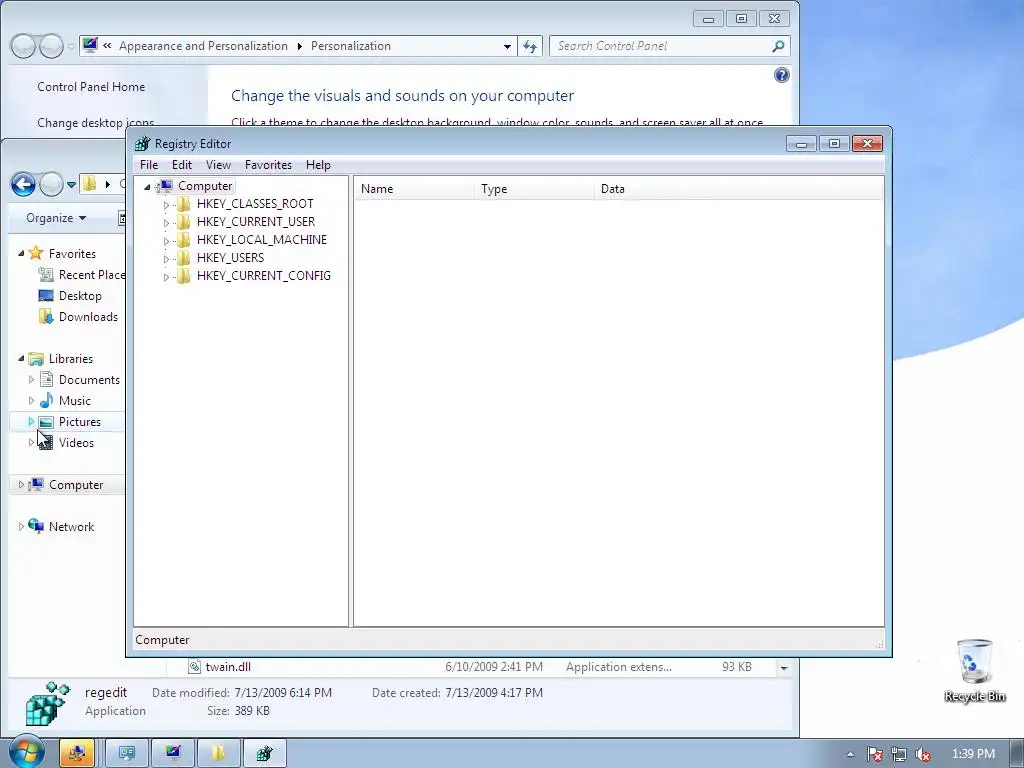The image size is (1024, 768).
Task: Select the HKEY_CURRENT_CONFIG folder icon
Action: 184,276
